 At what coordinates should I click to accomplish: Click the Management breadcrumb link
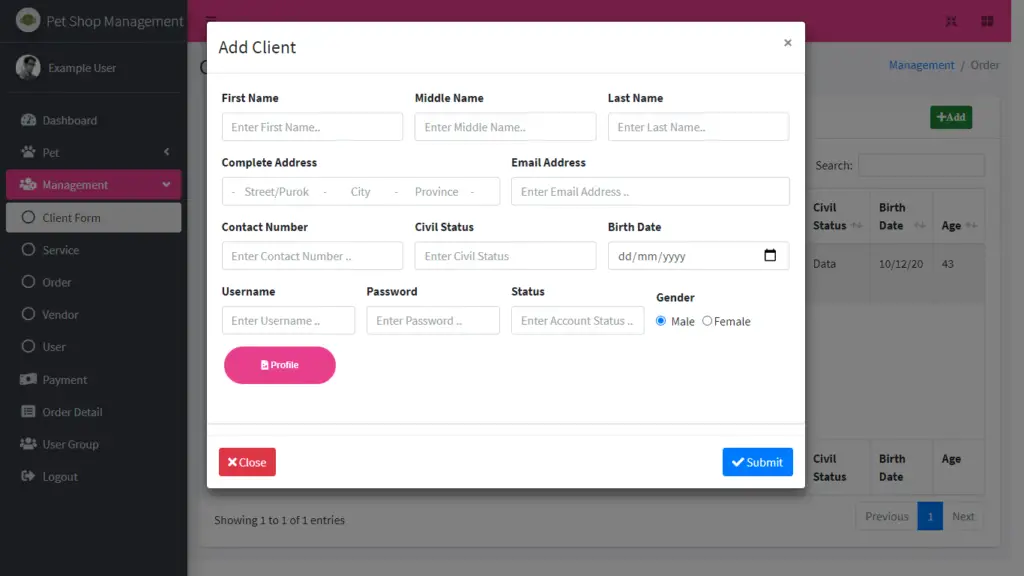click(921, 64)
